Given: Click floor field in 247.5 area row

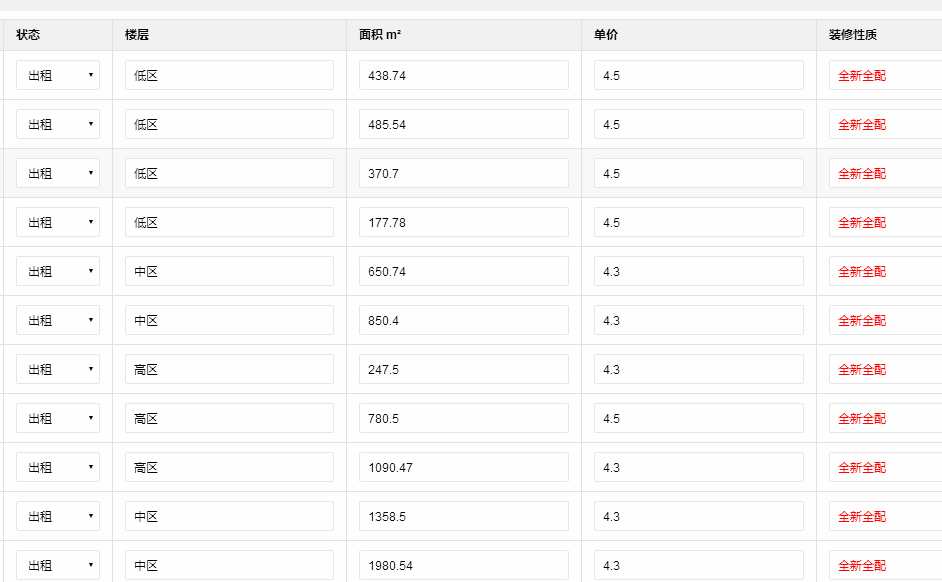Looking at the screenshot, I should coord(229,369).
